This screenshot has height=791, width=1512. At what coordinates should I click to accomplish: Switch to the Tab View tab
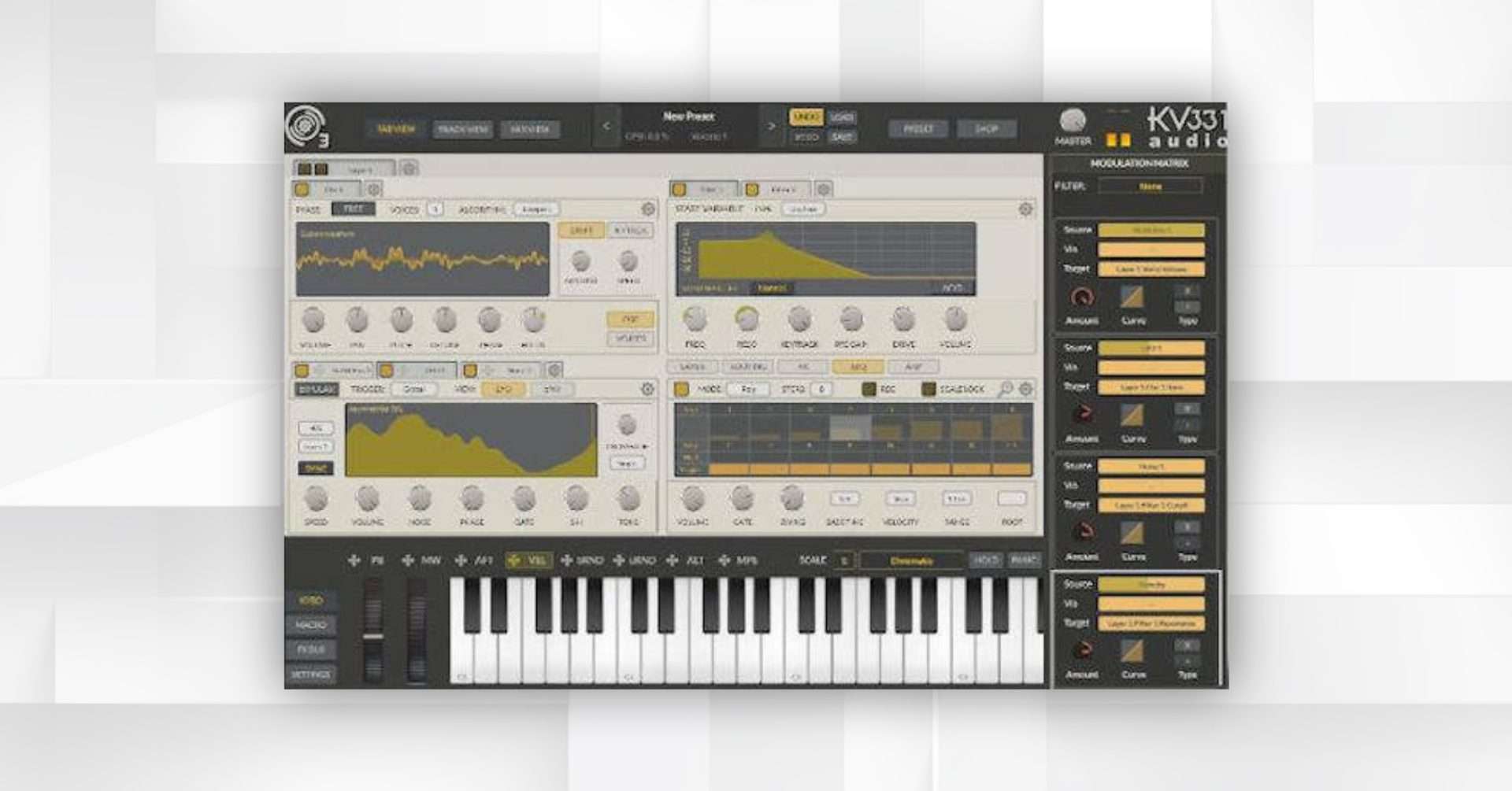(396, 129)
